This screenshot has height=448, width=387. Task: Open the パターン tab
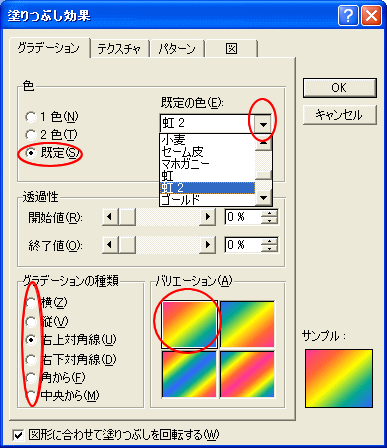point(177,49)
